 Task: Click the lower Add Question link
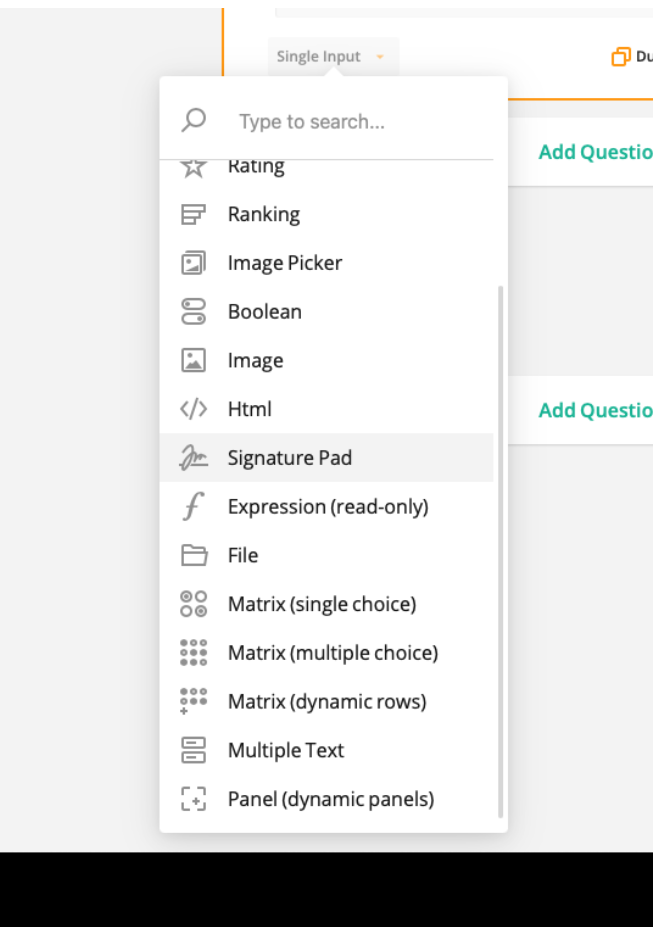pyautogui.click(x=595, y=410)
